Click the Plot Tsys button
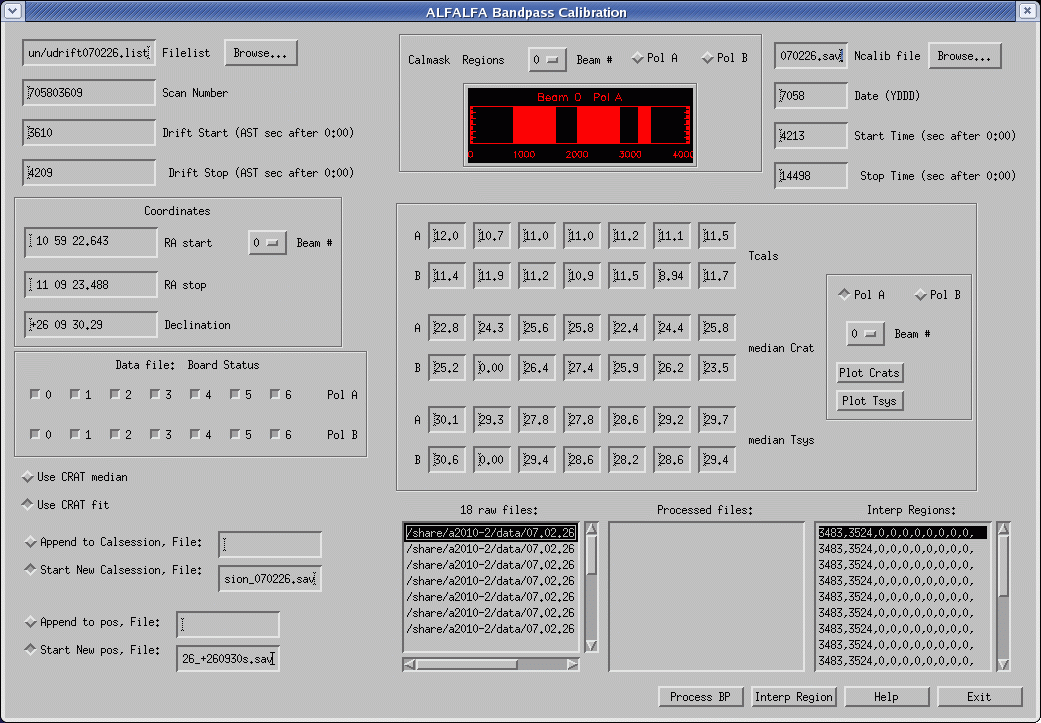This screenshot has height=723, width=1041. [x=869, y=401]
